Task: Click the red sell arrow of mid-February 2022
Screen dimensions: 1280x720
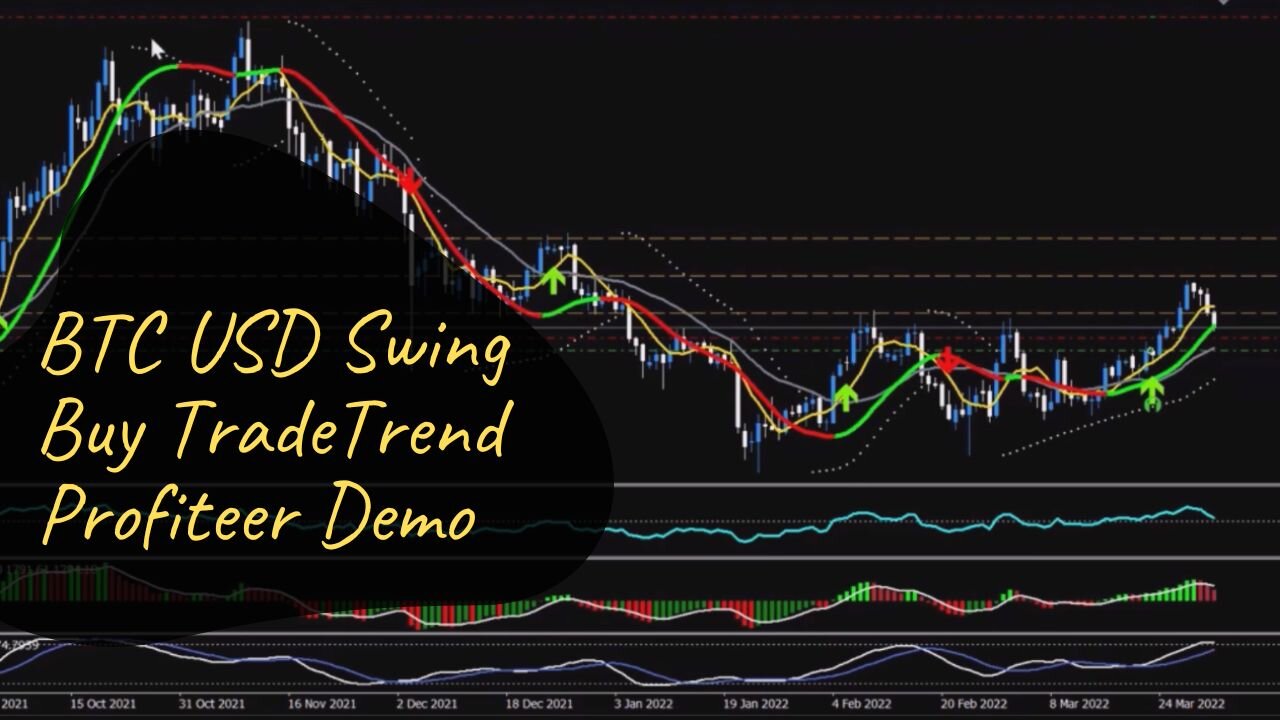Action: (945, 359)
